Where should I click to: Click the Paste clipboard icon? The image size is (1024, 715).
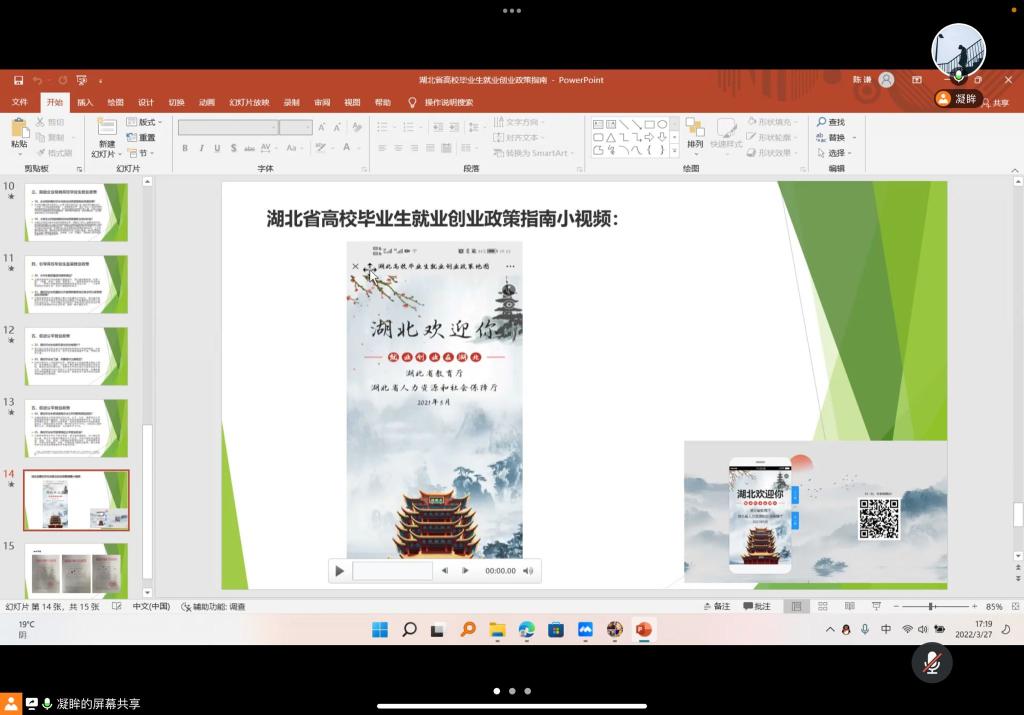(x=19, y=128)
